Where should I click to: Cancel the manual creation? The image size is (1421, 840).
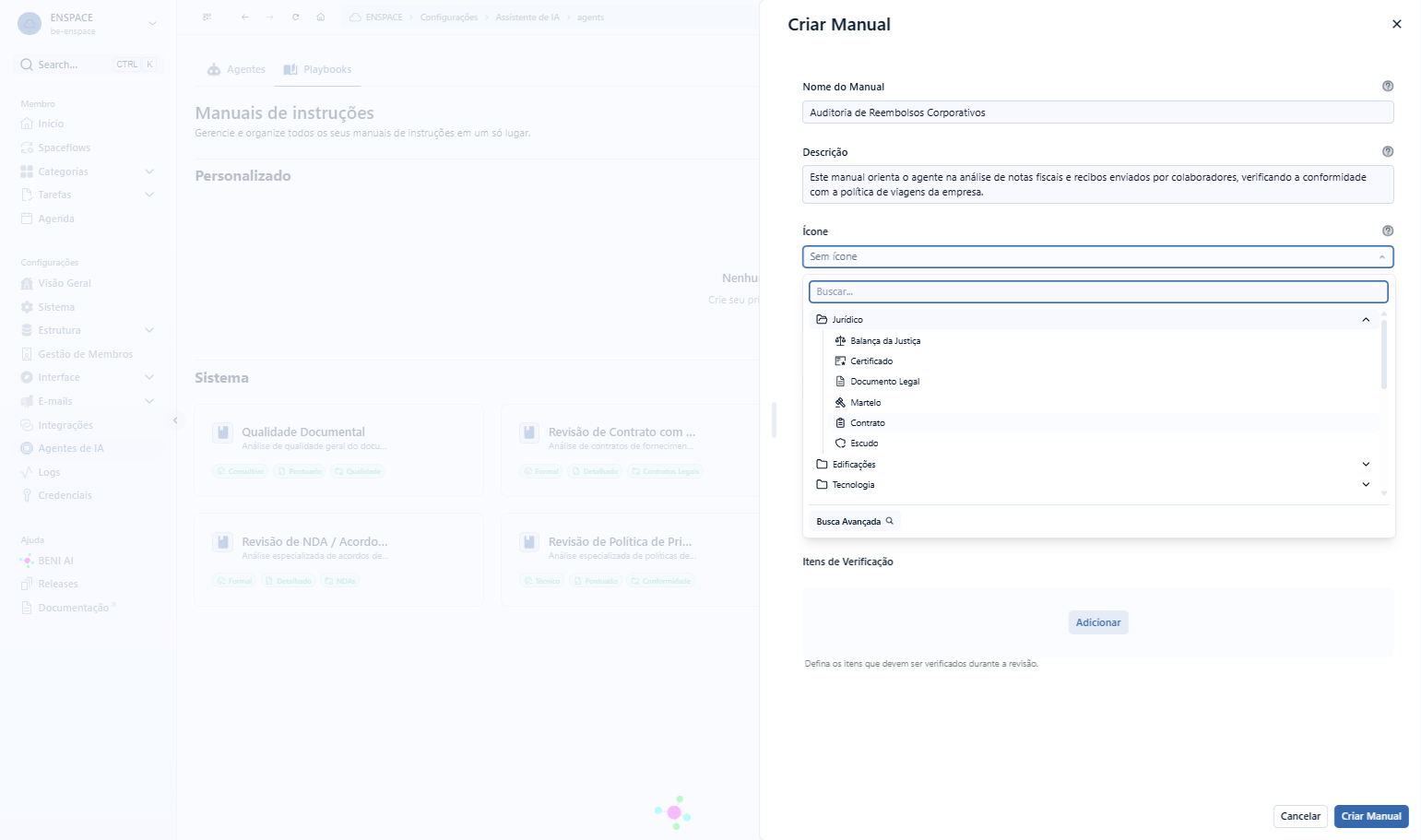[1300, 816]
